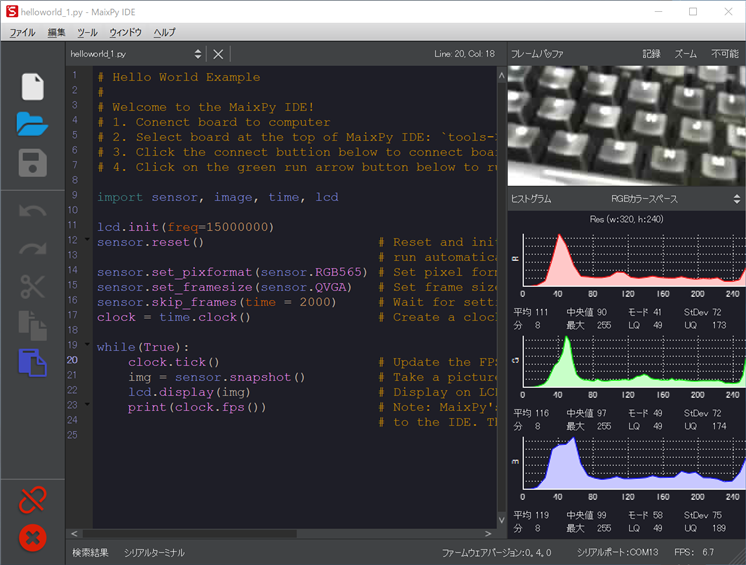Open the シリアルターミナル panel
The image size is (746, 565).
pos(154,552)
